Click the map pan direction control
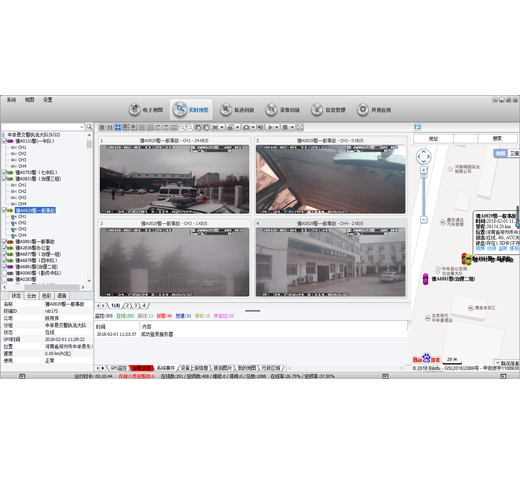Screen dimensions: 520x480 [423, 156]
